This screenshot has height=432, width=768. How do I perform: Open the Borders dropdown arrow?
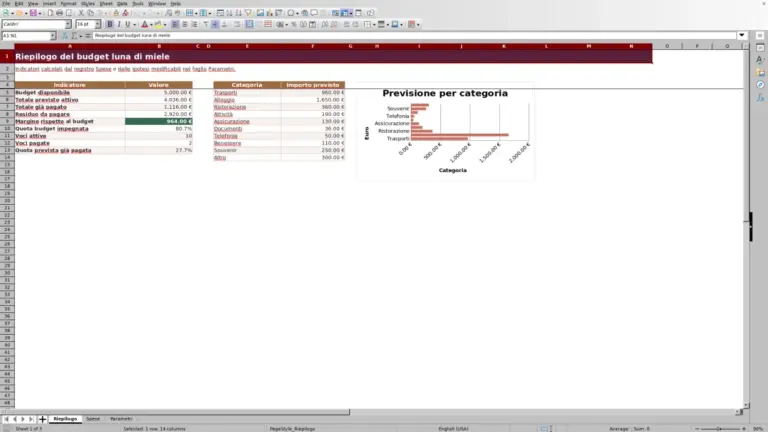[x=374, y=24]
